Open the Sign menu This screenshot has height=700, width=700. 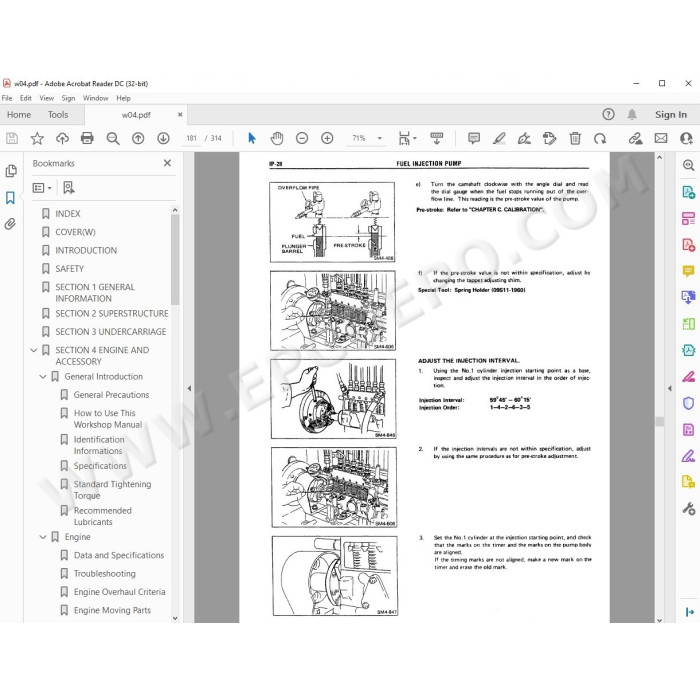68,98
